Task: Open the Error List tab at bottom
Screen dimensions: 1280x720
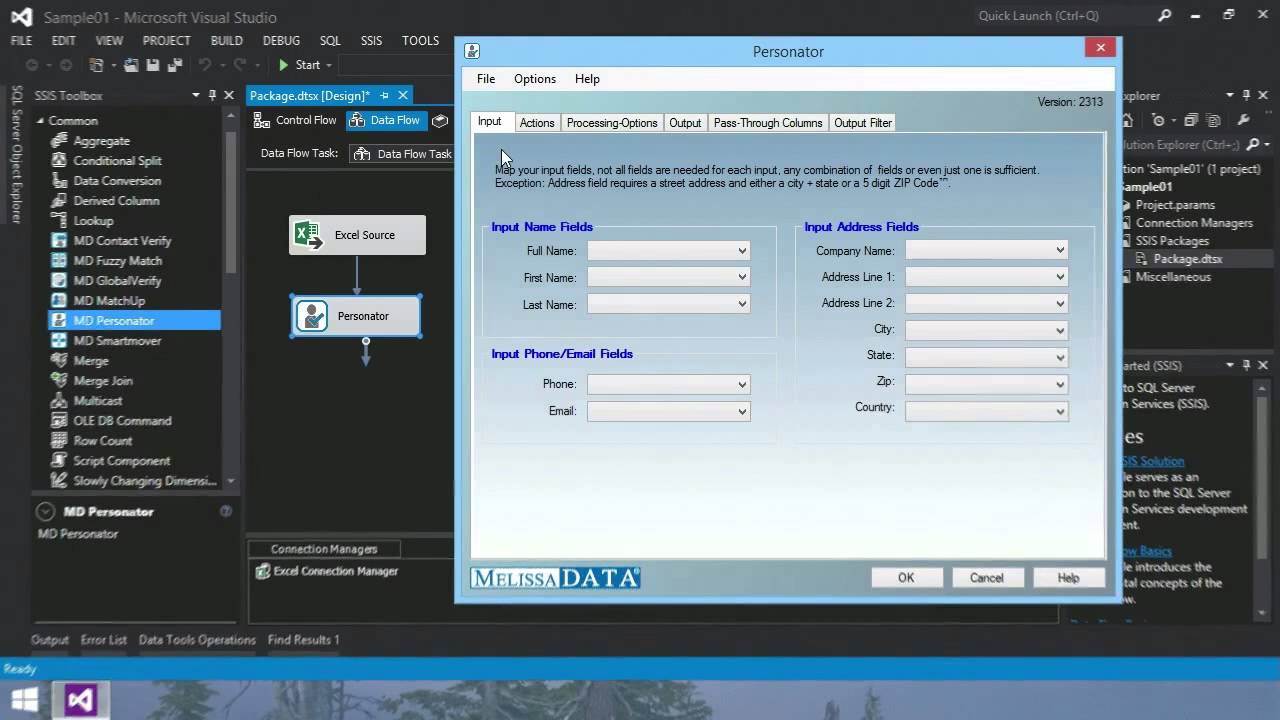Action: [104, 640]
